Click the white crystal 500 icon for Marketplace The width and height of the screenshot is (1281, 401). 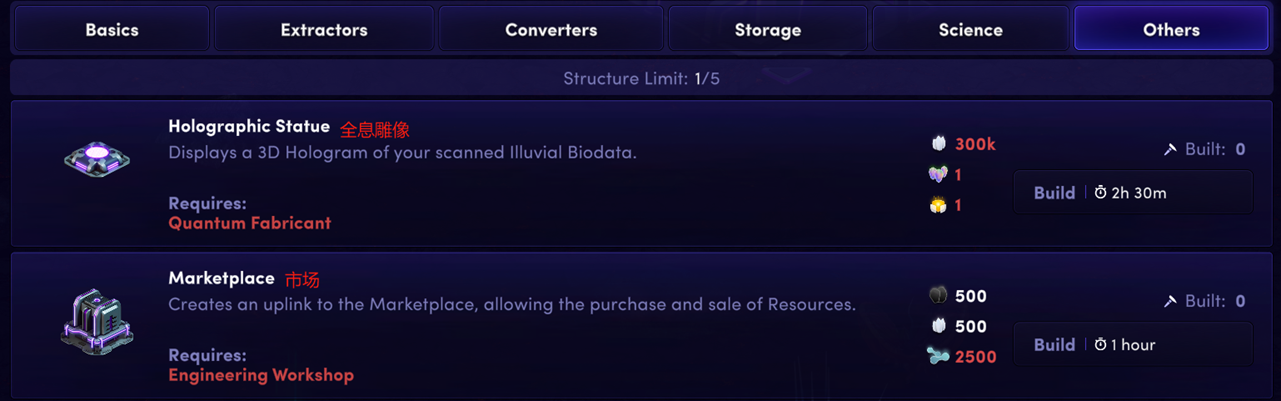click(938, 326)
